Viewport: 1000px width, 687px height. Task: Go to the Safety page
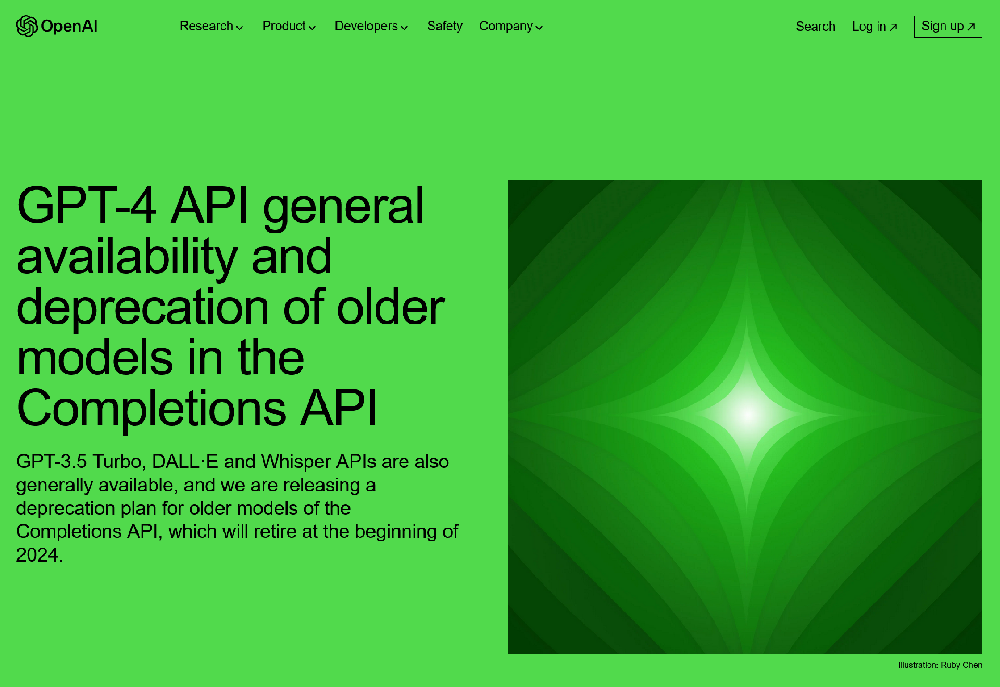pos(445,26)
